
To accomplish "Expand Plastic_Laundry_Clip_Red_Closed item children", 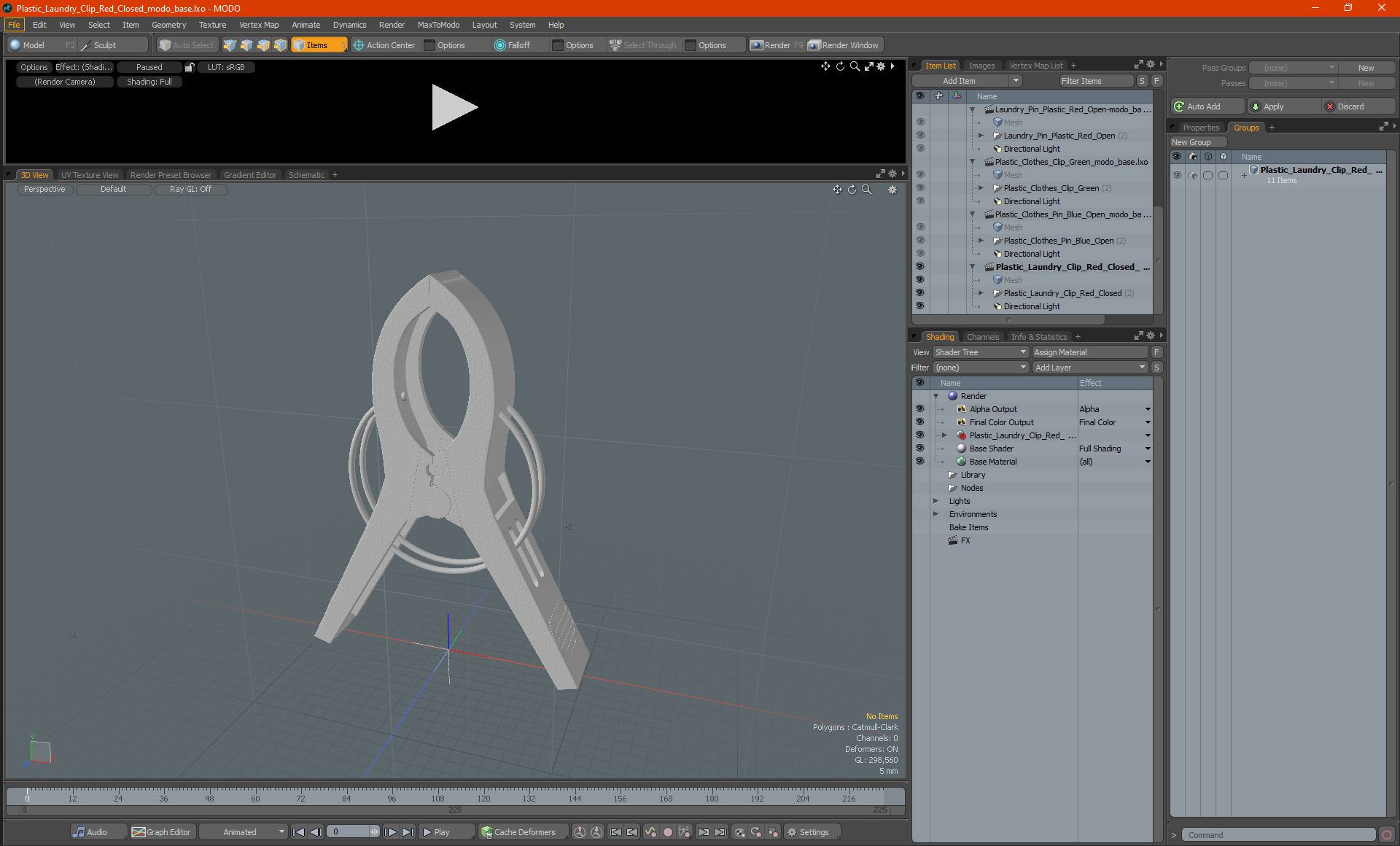I will pos(981,293).
